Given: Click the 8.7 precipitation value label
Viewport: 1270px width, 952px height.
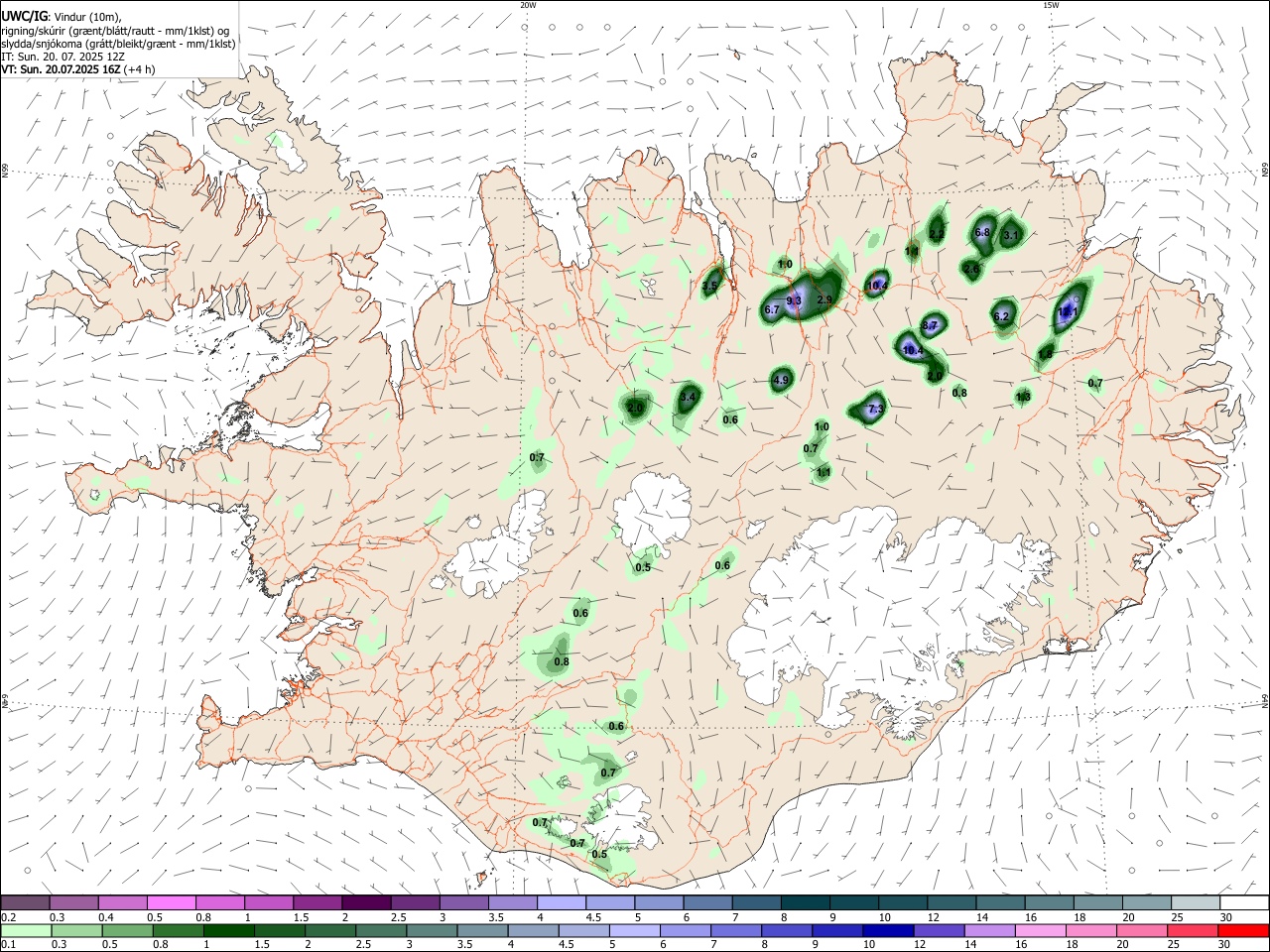Looking at the screenshot, I should tap(930, 325).
